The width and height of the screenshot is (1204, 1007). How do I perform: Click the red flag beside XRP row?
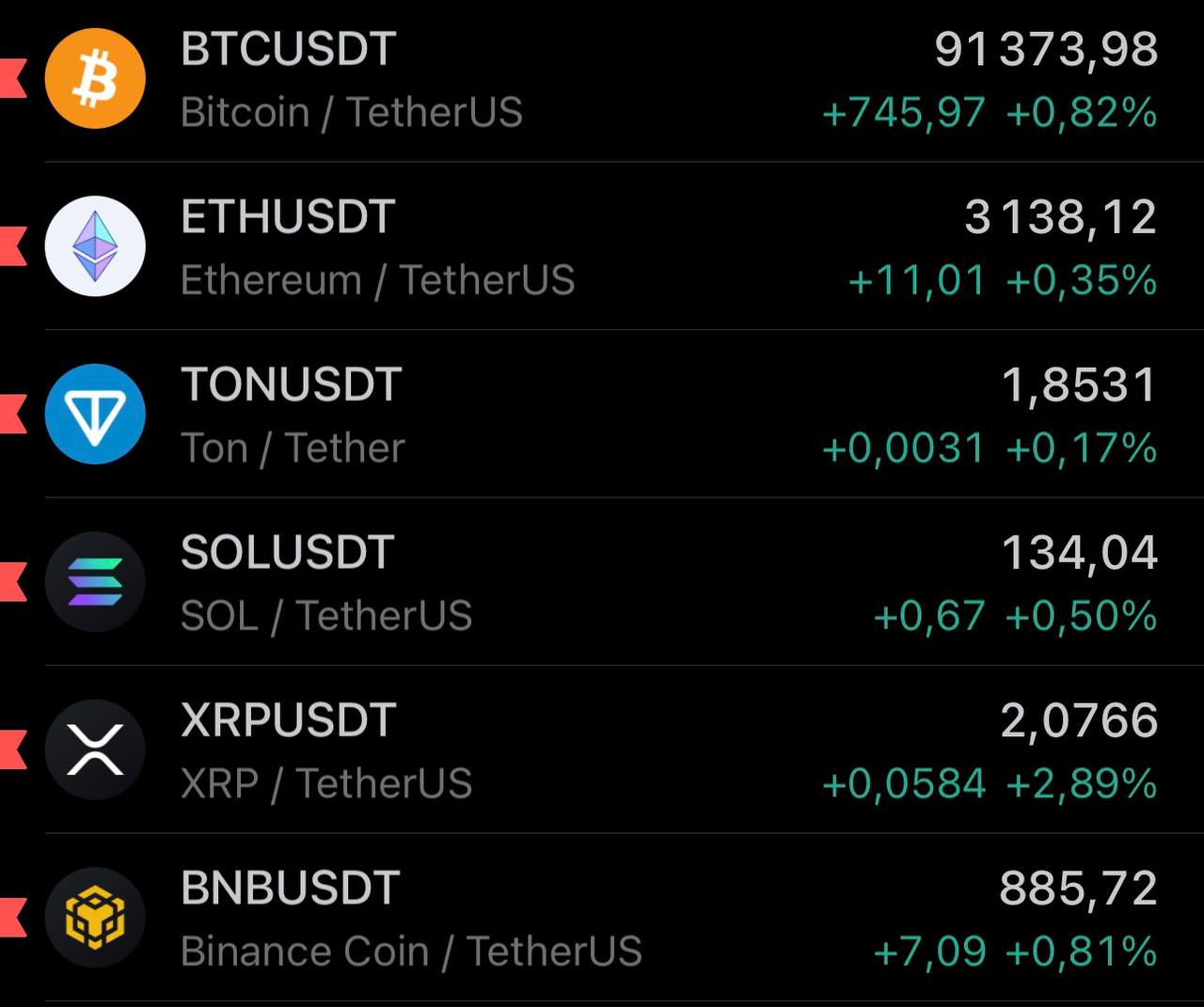click(11, 749)
